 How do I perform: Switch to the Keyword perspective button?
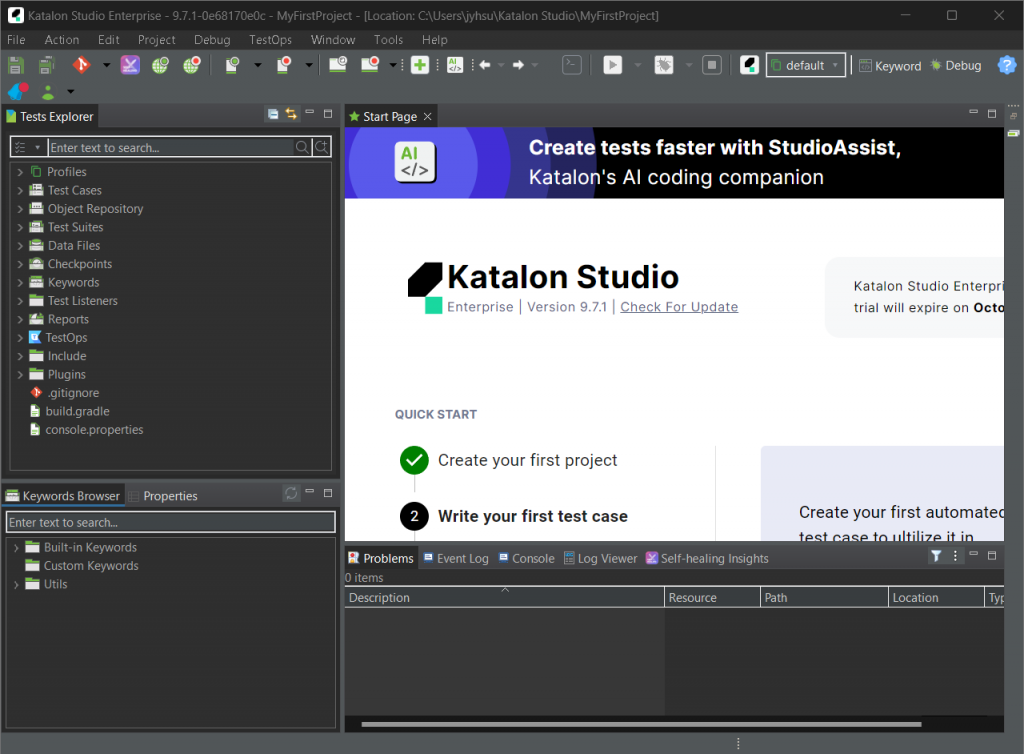[x=890, y=65]
